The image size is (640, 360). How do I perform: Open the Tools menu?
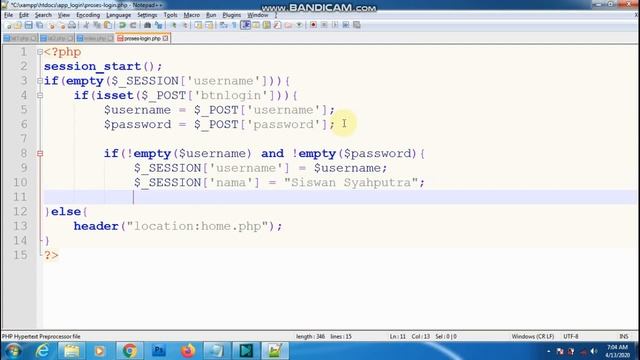(170, 15)
